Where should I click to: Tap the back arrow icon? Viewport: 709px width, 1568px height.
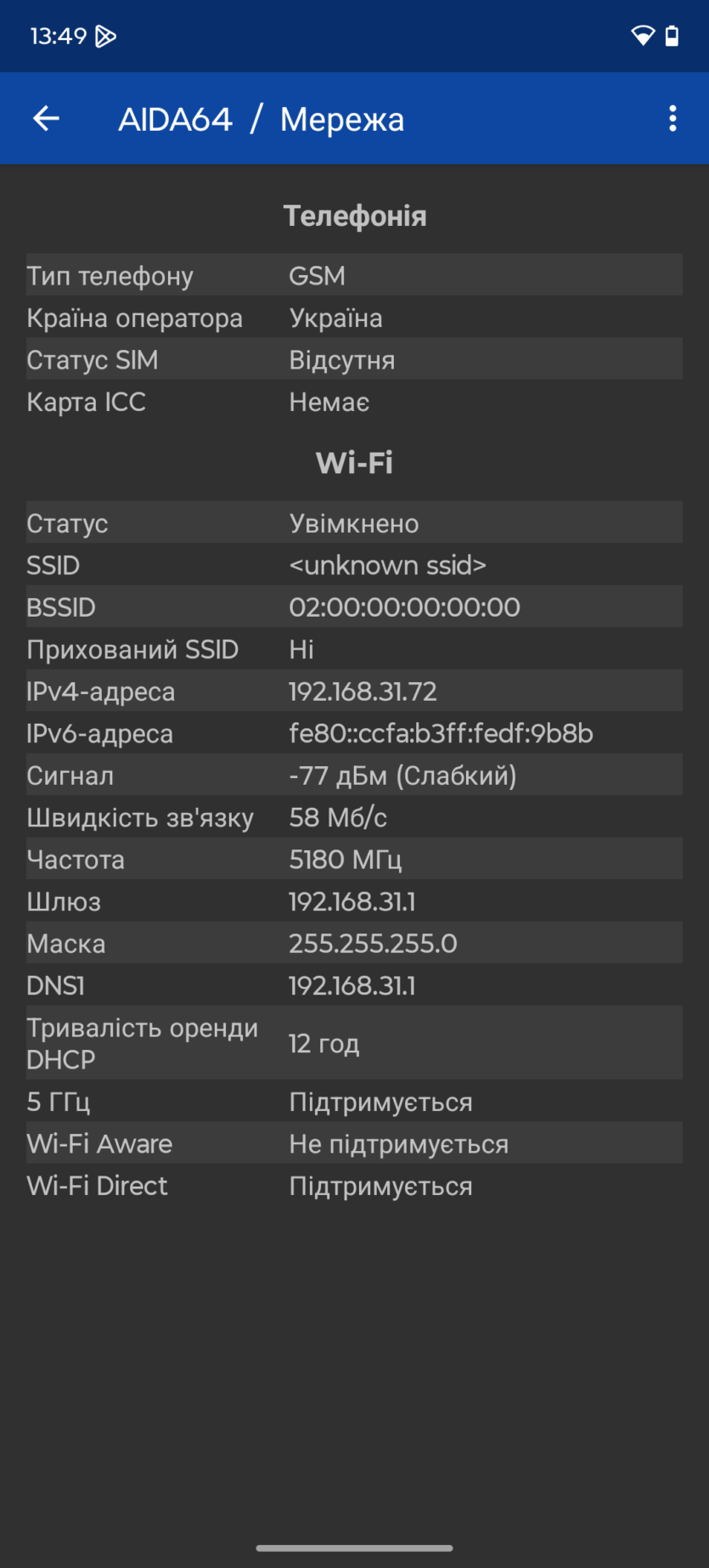coord(46,119)
